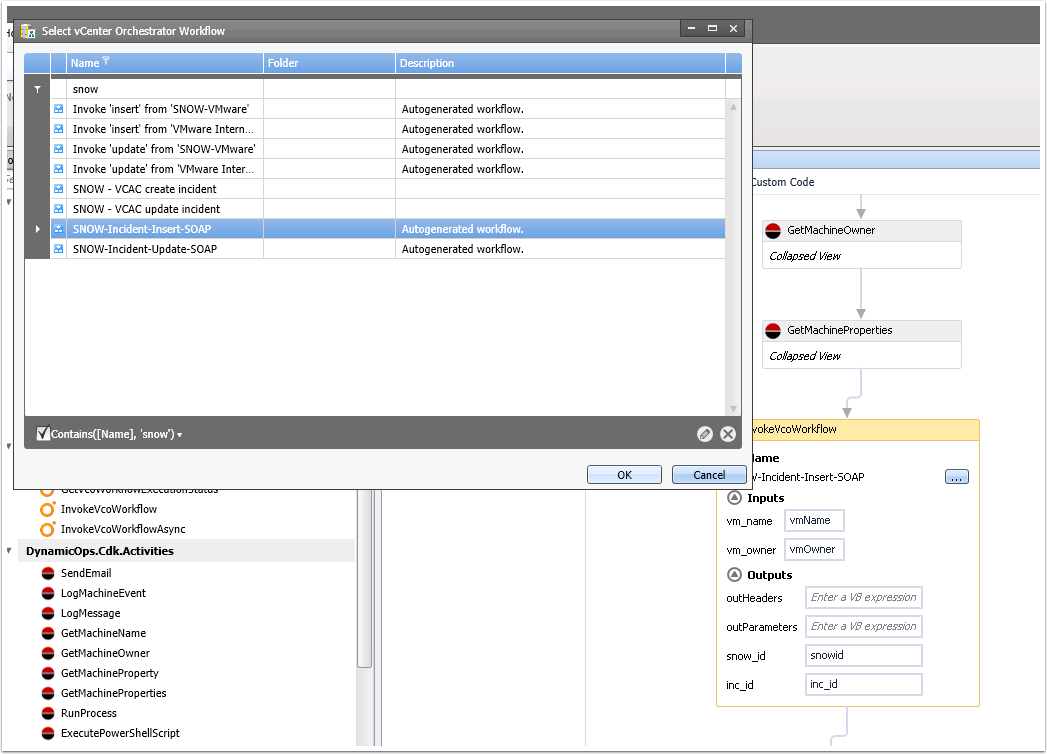1047x754 pixels.
Task: Open the filter editor pencil icon
Action: point(704,434)
